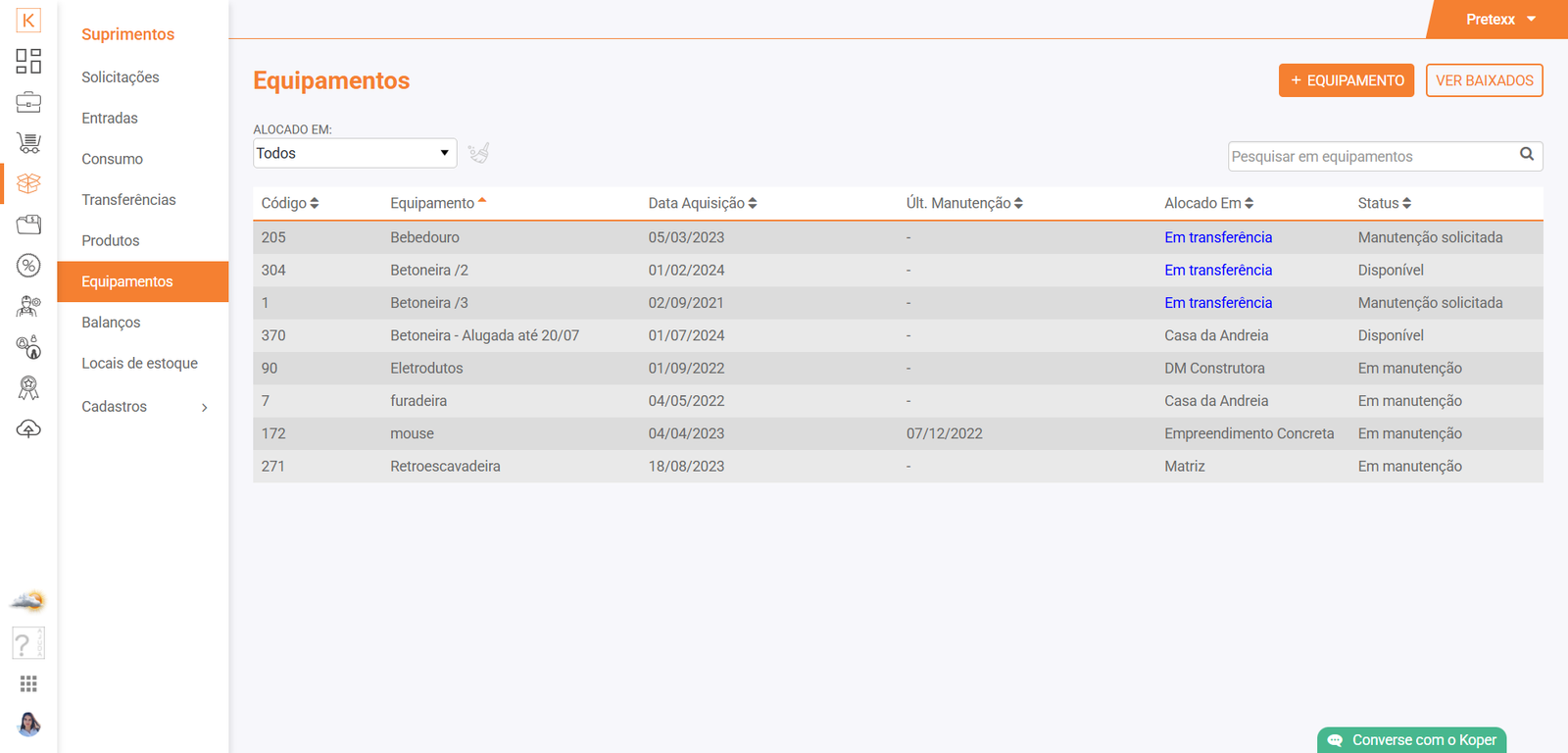Click the percent badge icon in sidebar
This screenshot has height=753, width=1568.
click(x=28, y=266)
